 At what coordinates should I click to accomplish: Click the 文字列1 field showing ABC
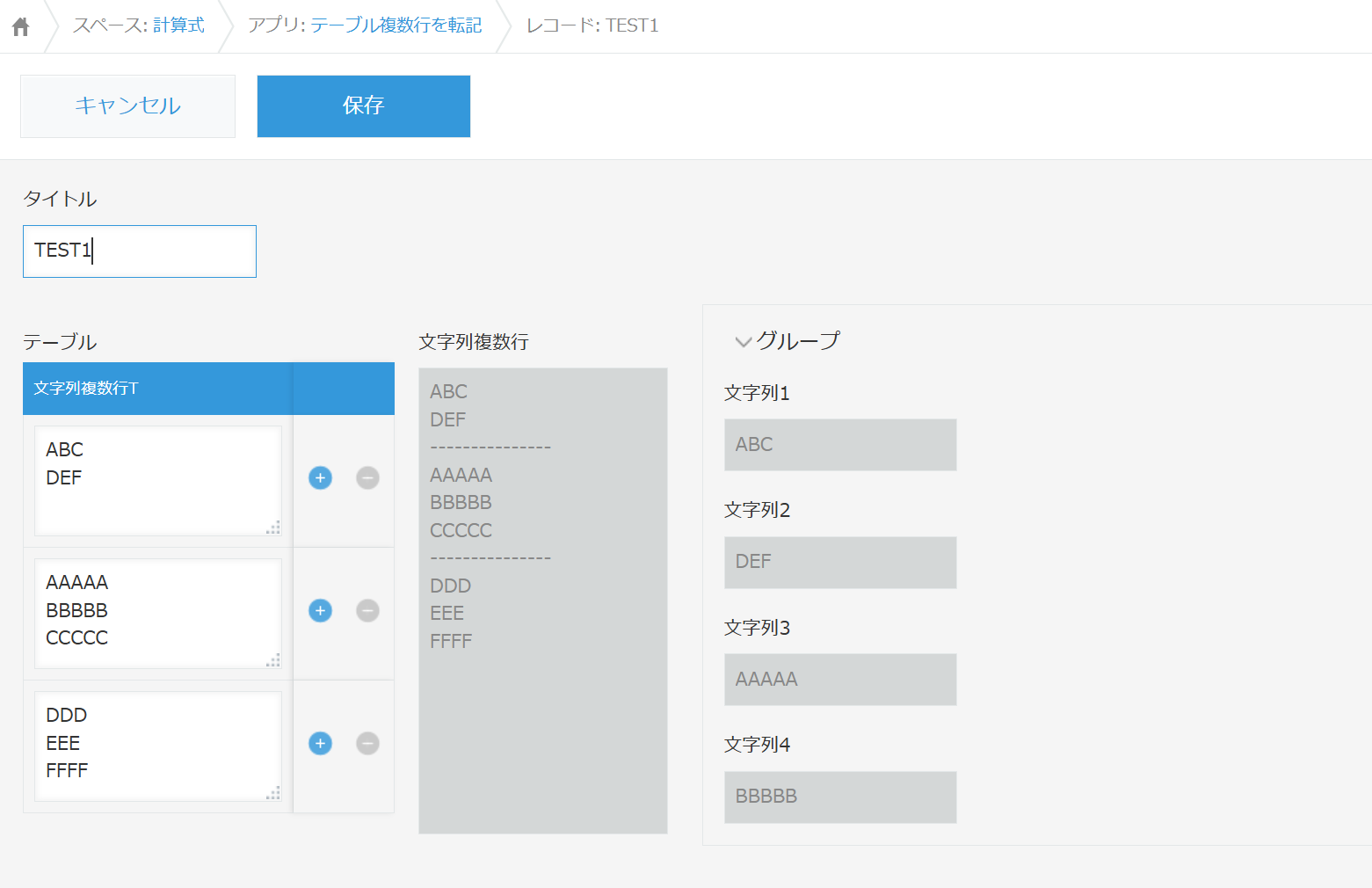[x=840, y=445]
